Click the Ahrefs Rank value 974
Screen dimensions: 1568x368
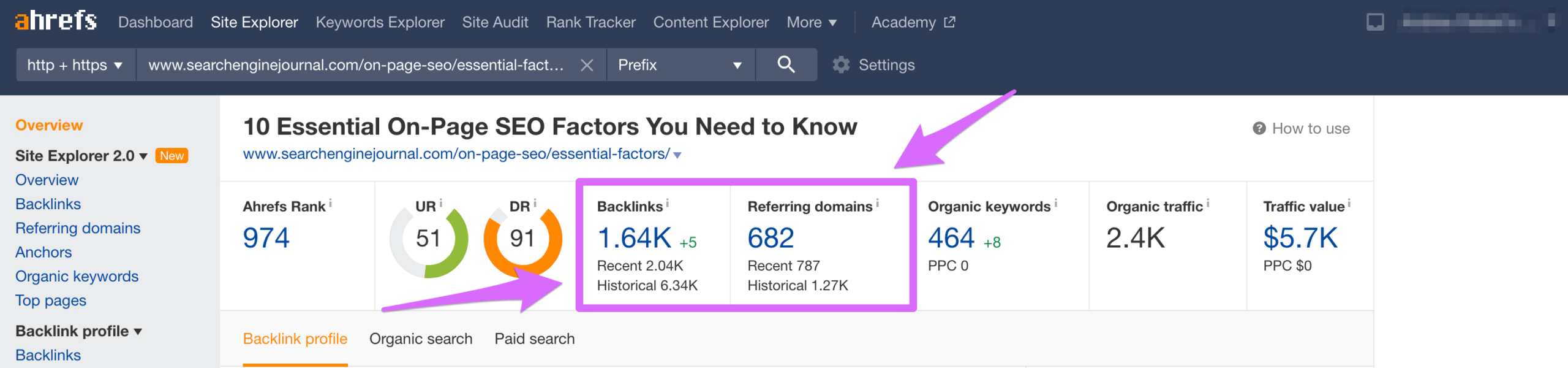(266, 238)
